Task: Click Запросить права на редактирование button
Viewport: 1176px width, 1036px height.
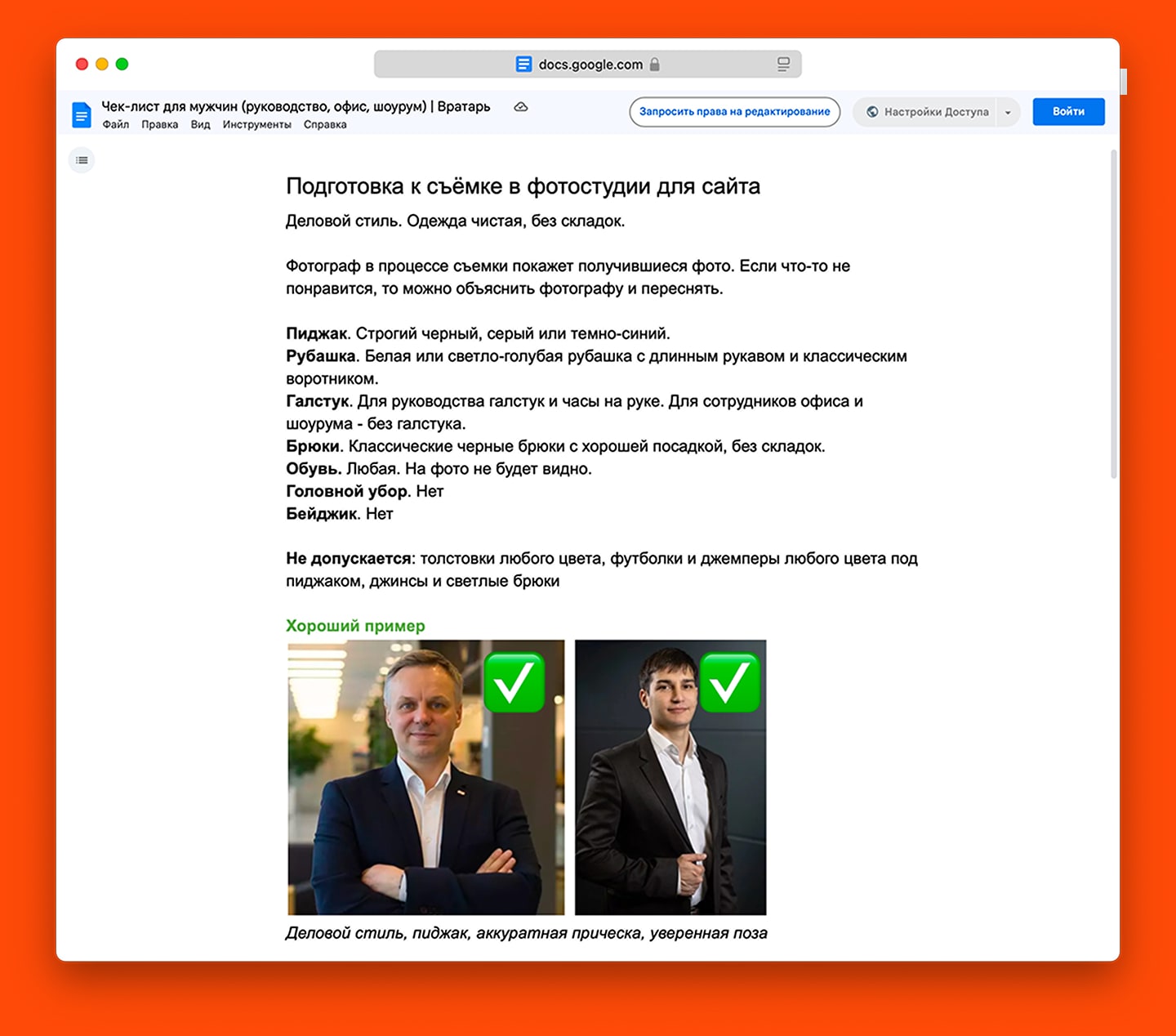Action: pos(734,112)
